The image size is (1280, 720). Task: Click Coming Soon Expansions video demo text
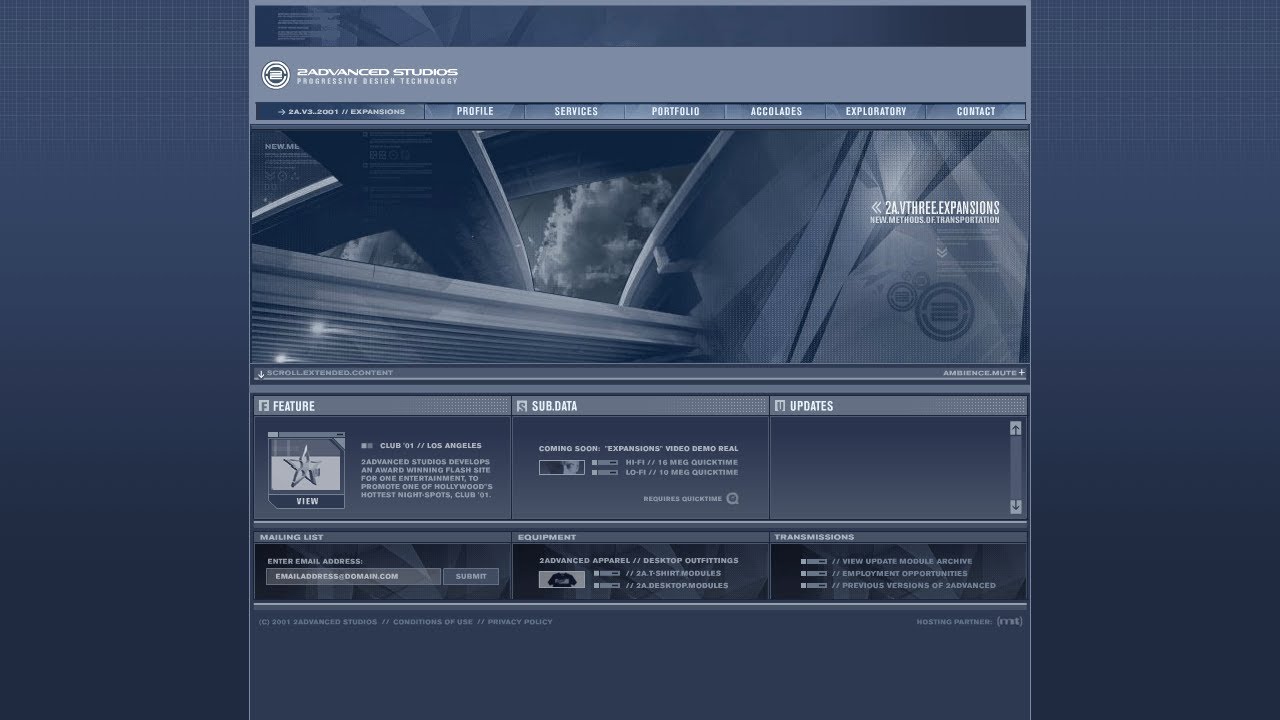(x=638, y=449)
